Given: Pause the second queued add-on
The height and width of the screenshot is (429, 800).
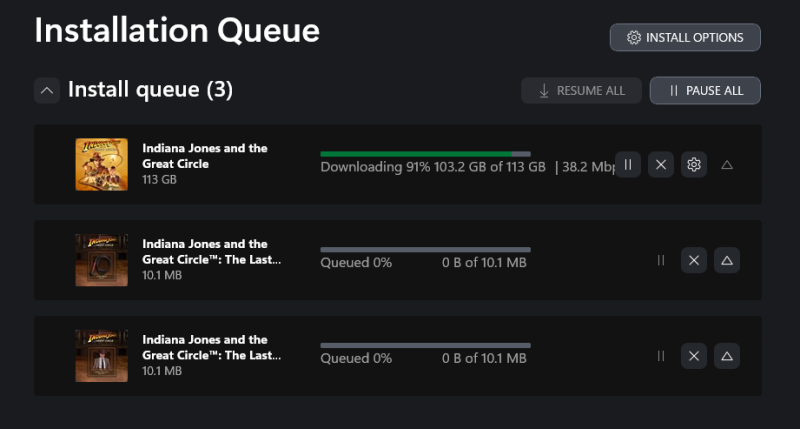Looking at the screenshot, I should click(x=660, y=260).
